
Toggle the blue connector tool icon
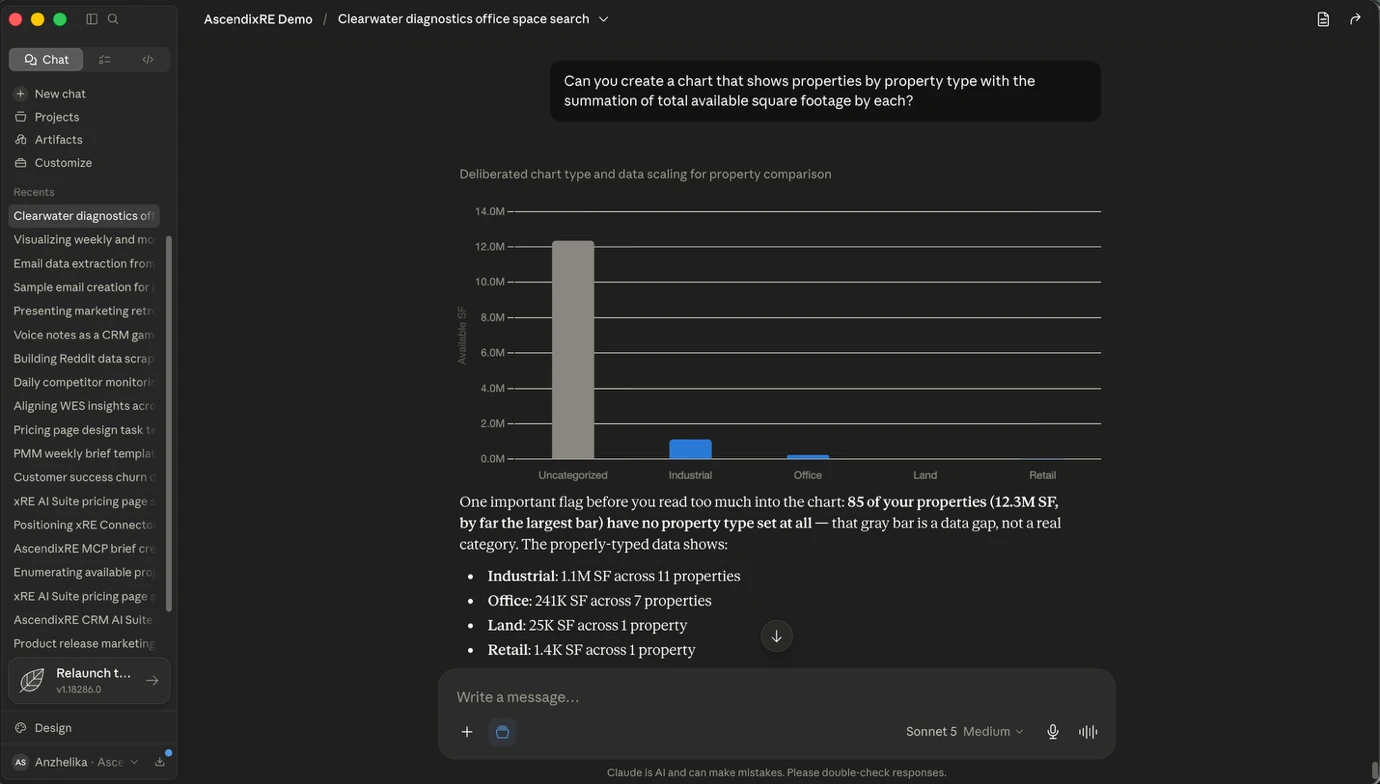tap(502, 732)
